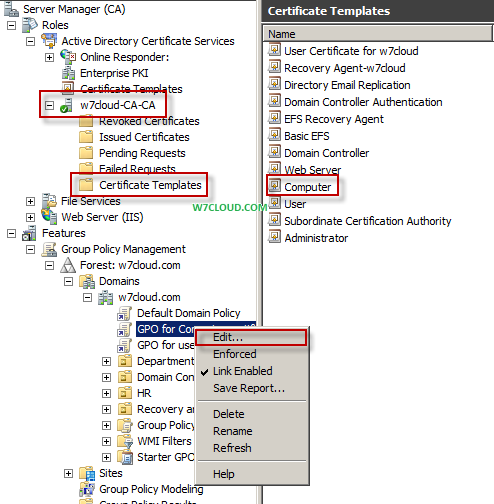Click the Default Domain Policy GPO icon
The width and height of the screenshot is (494, 504).
point(125,313)
